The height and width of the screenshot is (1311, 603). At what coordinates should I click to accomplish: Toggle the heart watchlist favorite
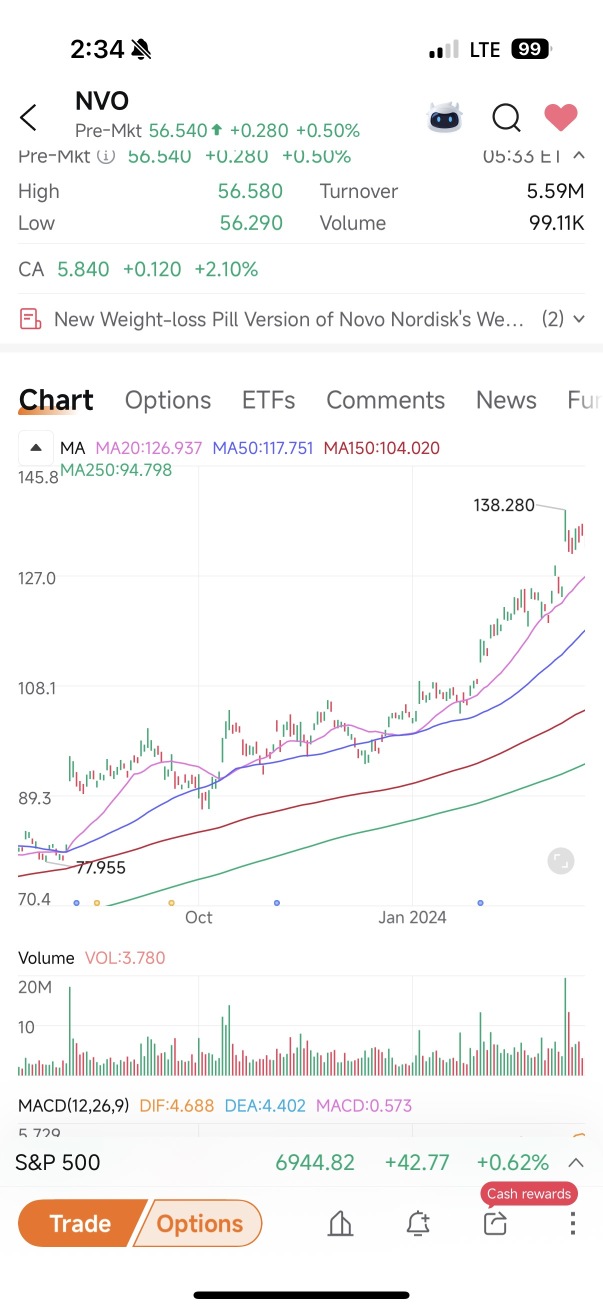tap(561, 118)
